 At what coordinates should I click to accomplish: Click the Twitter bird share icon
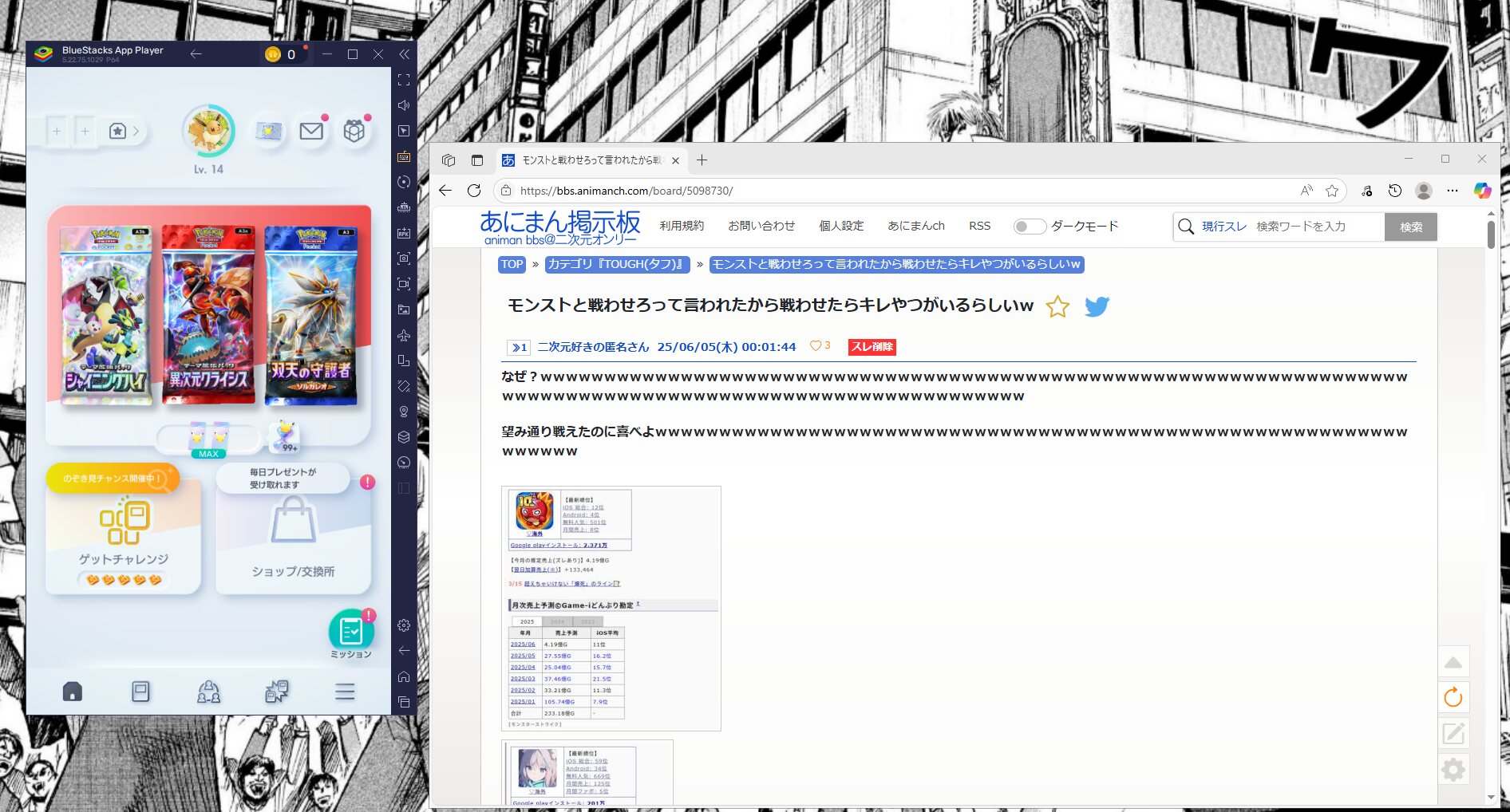point(1097,306)
